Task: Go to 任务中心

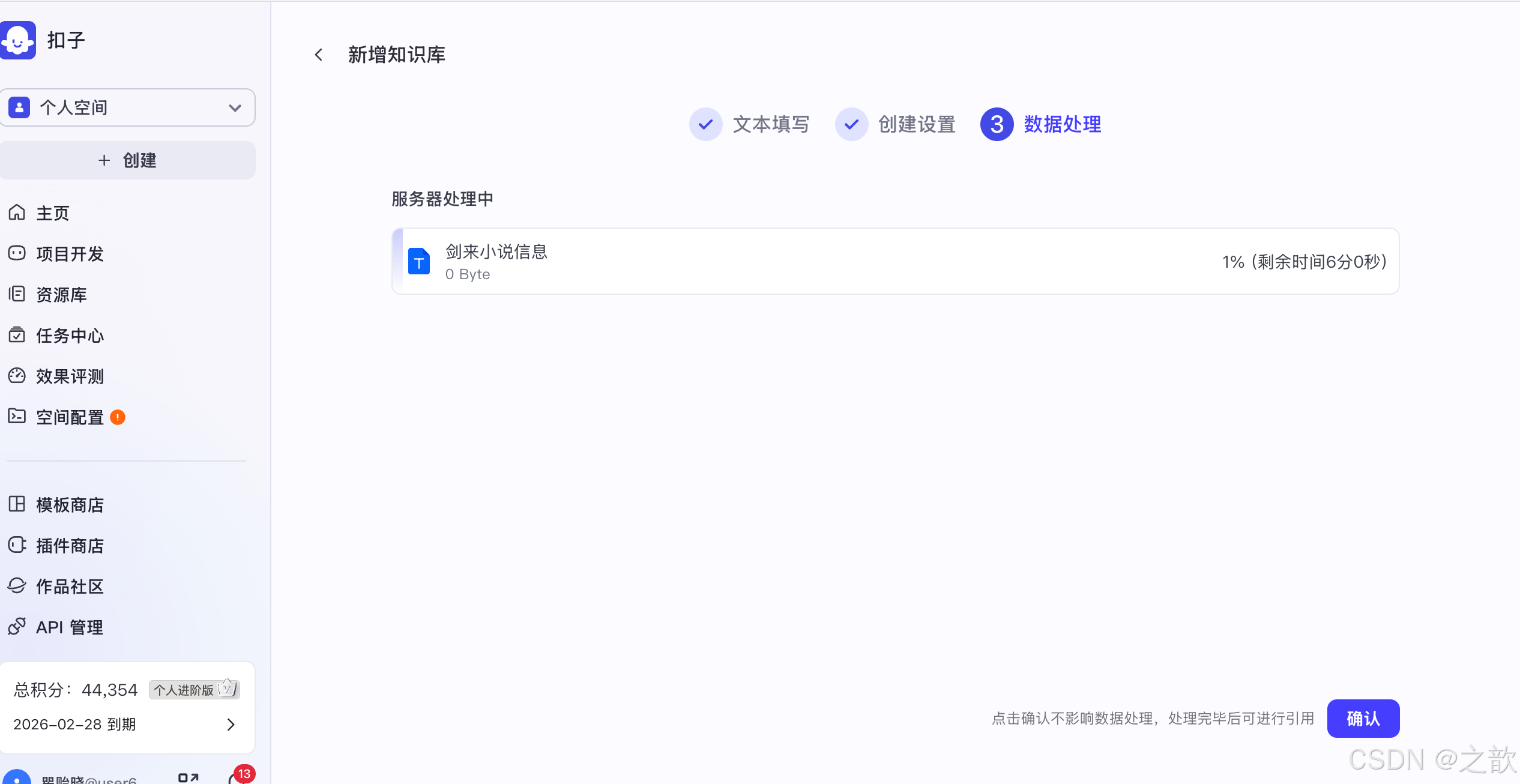Action: [68, 335]
